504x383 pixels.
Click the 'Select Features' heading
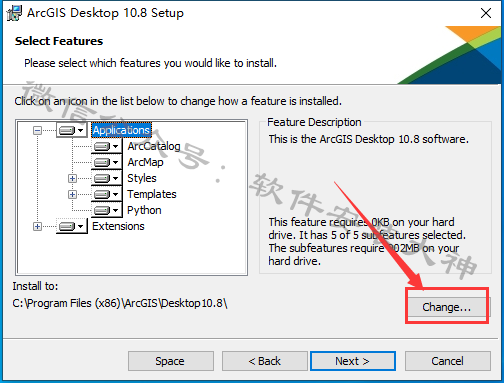click(x=59, y=41)
